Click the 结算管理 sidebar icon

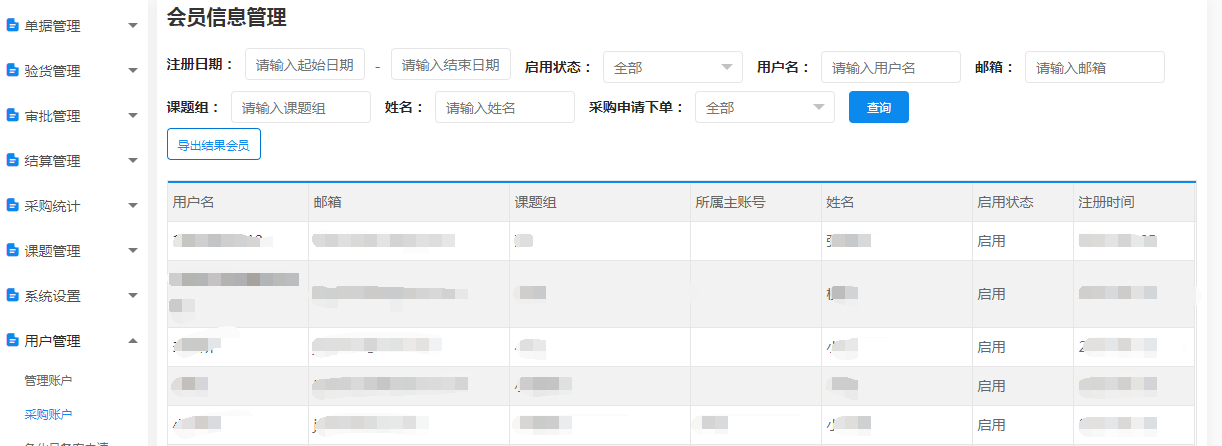[x=13, y=161]
